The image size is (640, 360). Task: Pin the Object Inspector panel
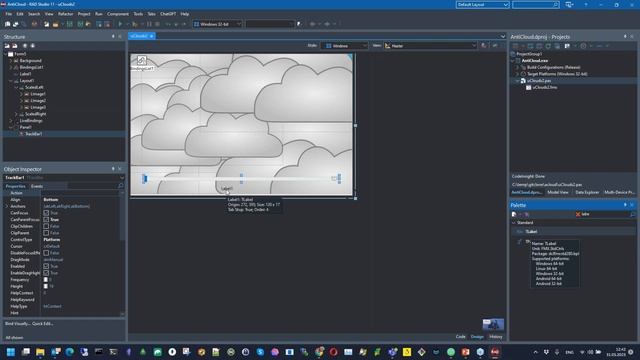[x=113, y=169]
